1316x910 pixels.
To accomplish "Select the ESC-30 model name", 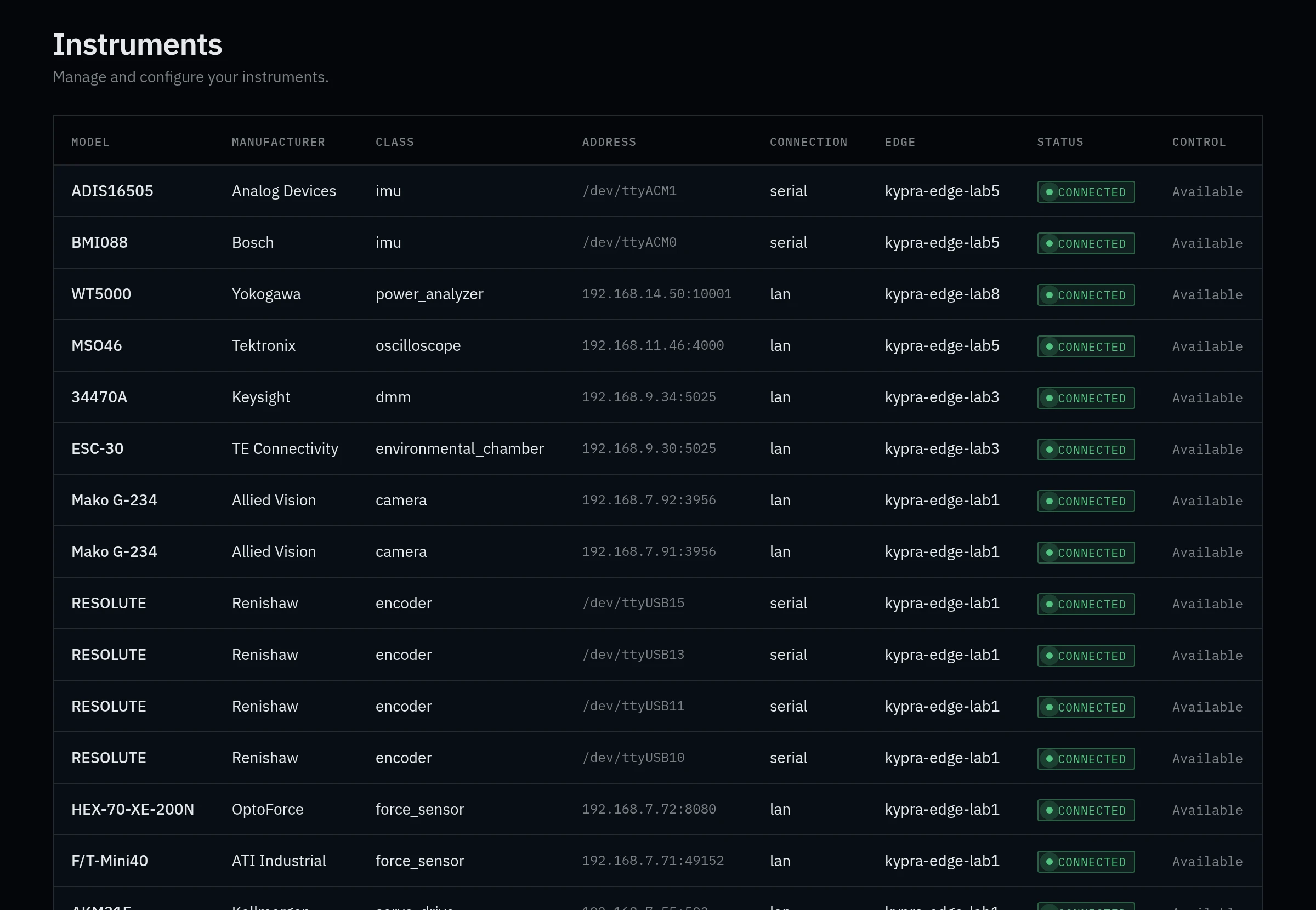I will coord(97,449).
